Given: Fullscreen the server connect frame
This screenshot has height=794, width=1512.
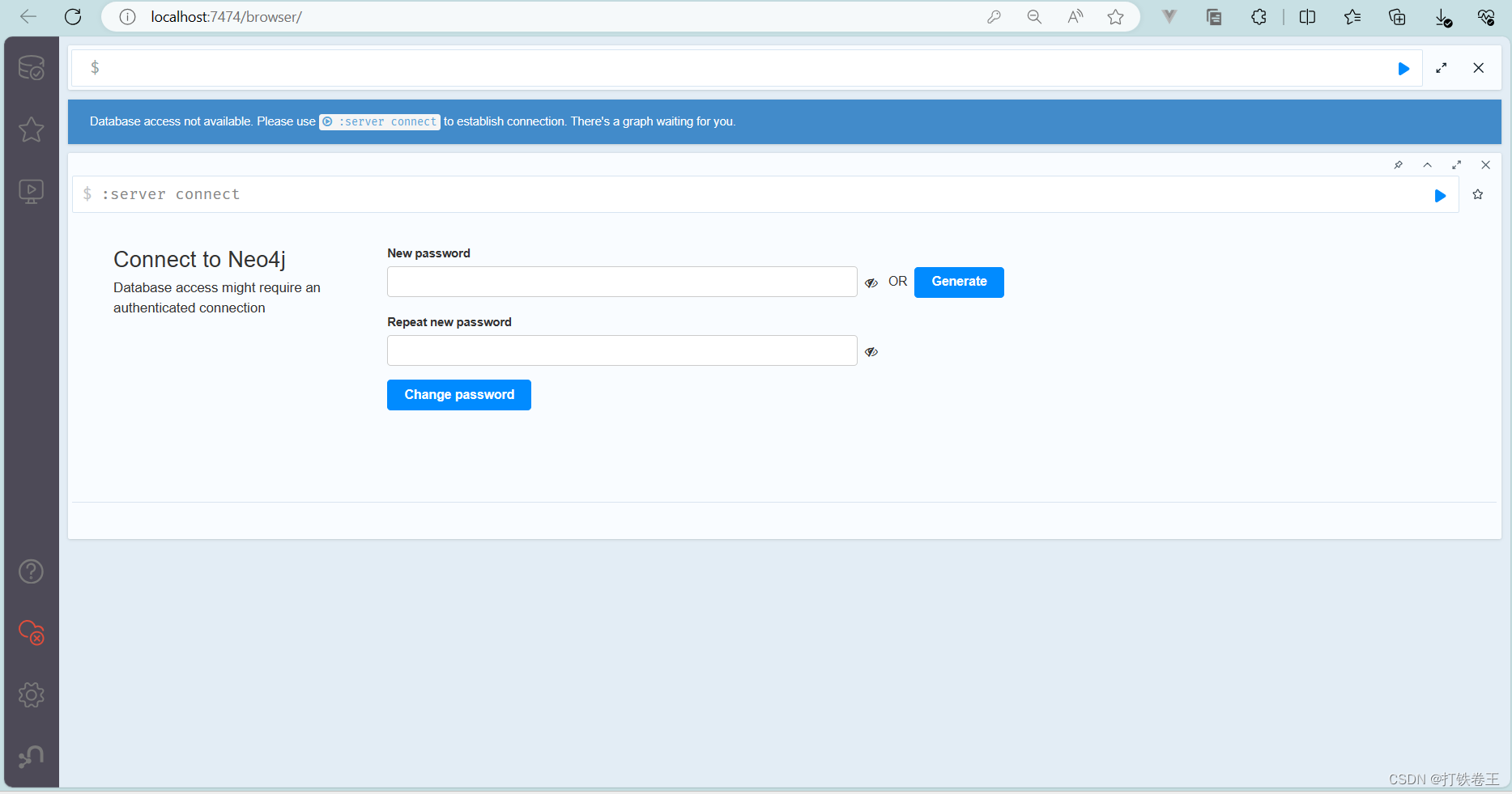Looking at the screenshot, I should (x=1457, y=165).
